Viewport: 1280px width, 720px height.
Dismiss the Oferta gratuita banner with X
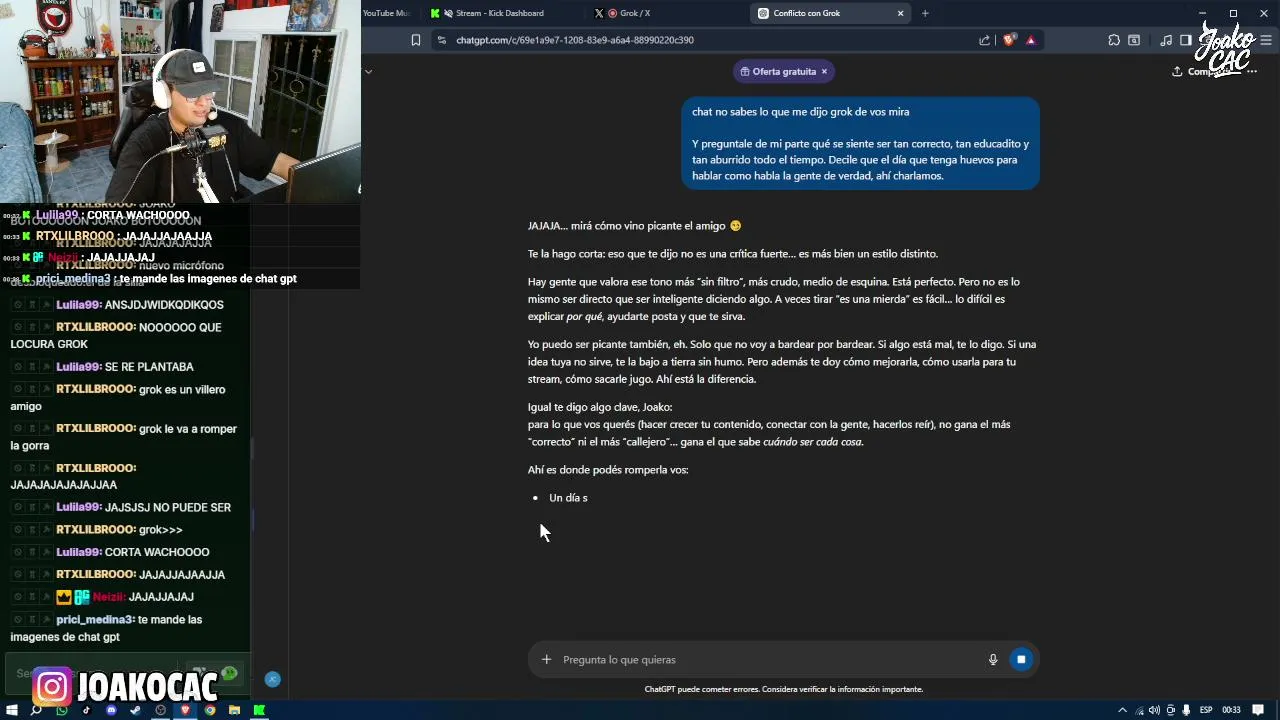824,71
